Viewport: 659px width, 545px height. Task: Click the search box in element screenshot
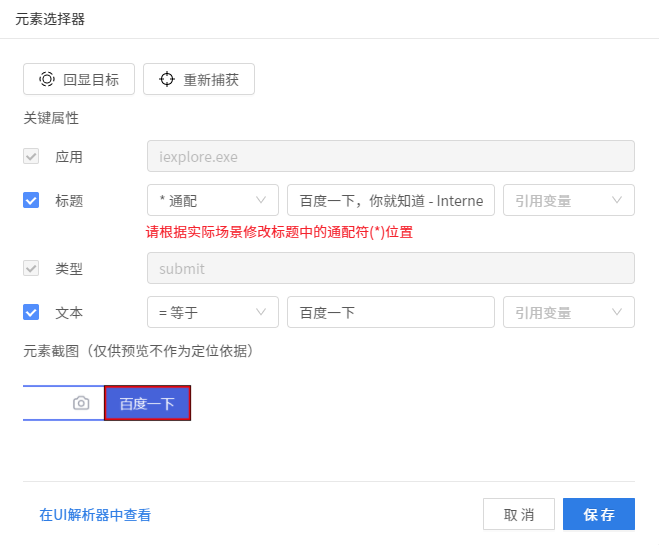pos(47,403)
